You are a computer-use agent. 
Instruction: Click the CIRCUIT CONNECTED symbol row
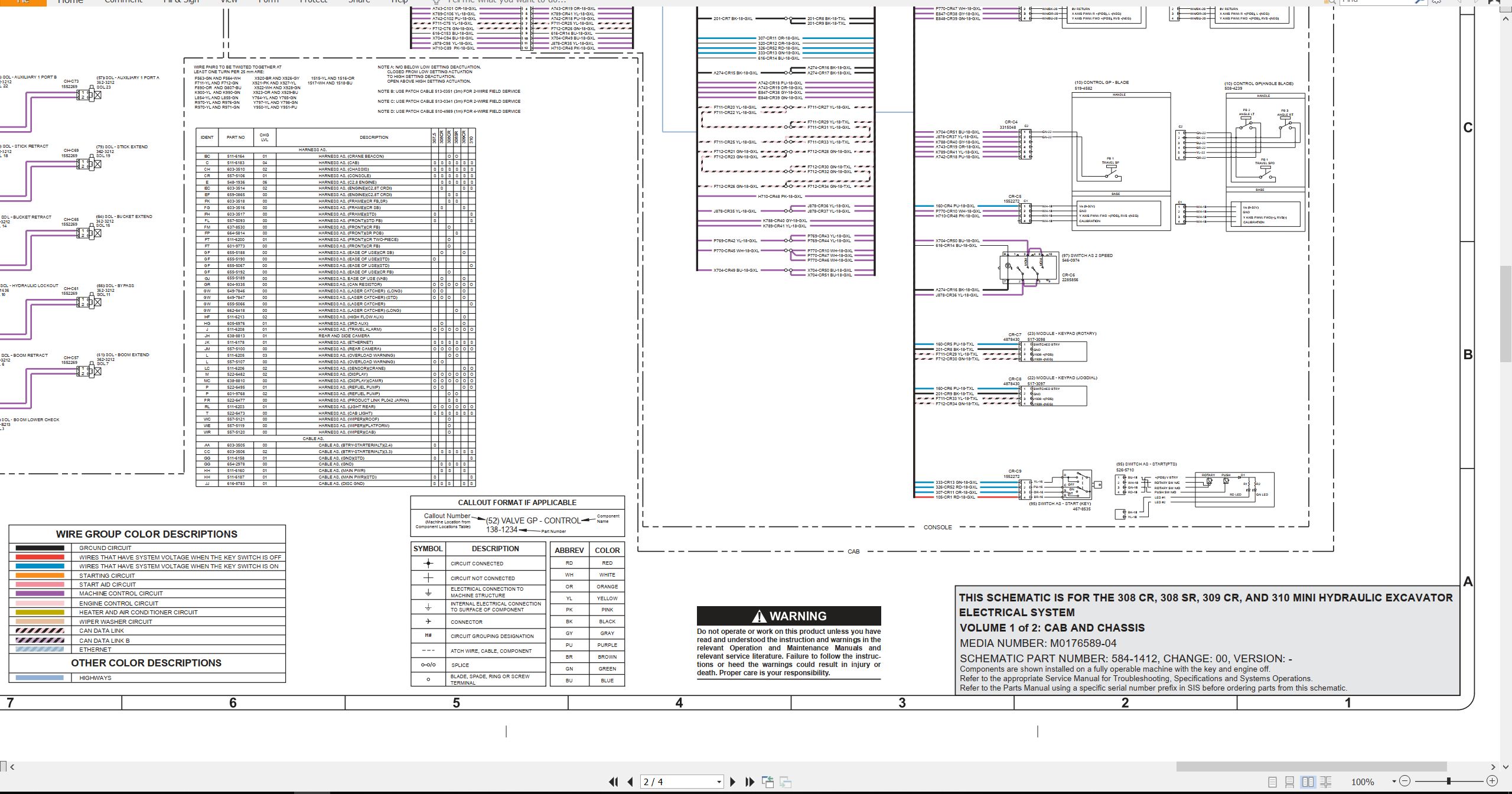click(x=478, y=563)
